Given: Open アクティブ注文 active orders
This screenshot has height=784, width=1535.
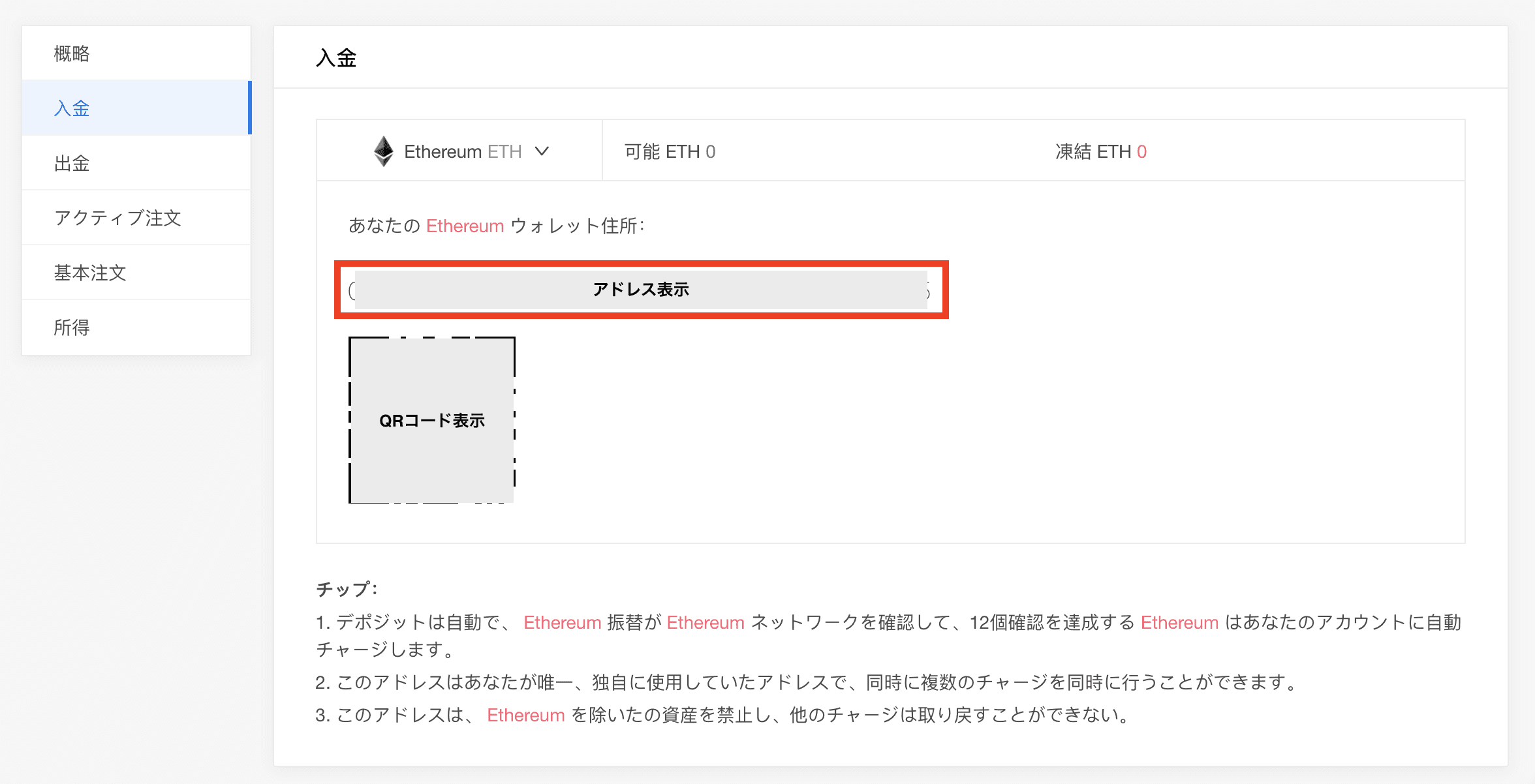Looking at the screenshot, I should coord(117,218).
